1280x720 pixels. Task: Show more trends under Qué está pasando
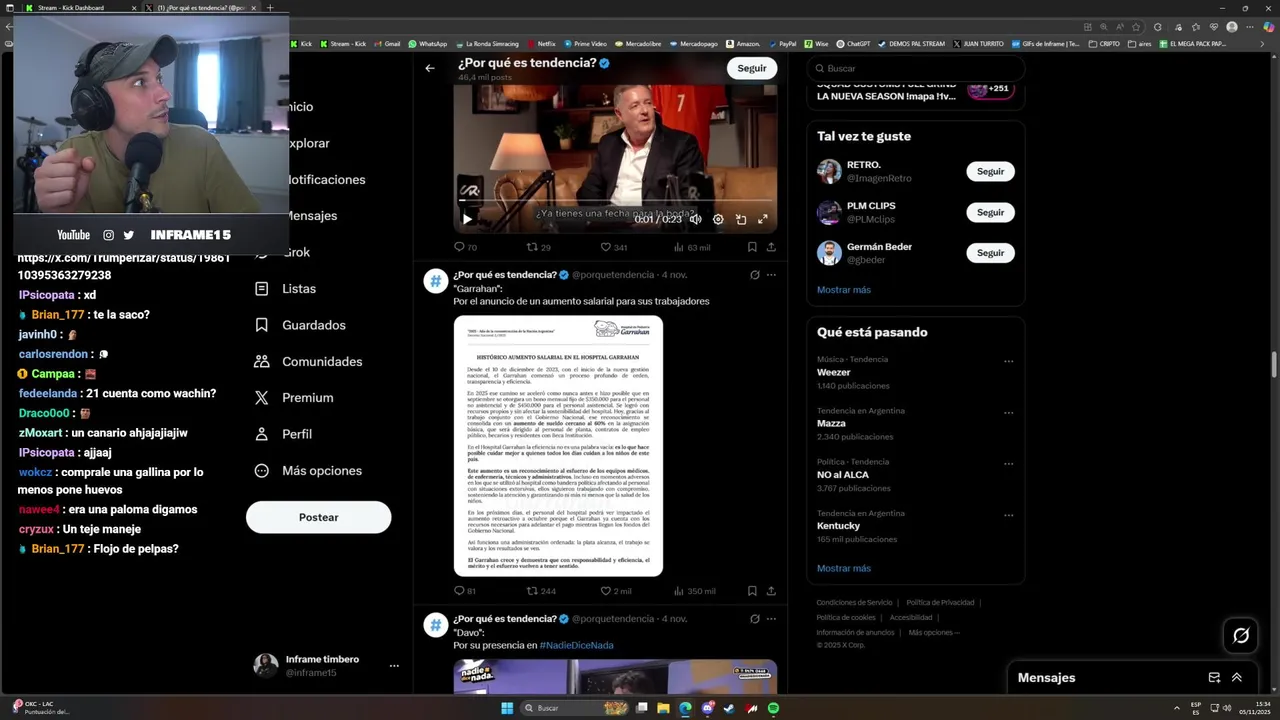(843, 568)
